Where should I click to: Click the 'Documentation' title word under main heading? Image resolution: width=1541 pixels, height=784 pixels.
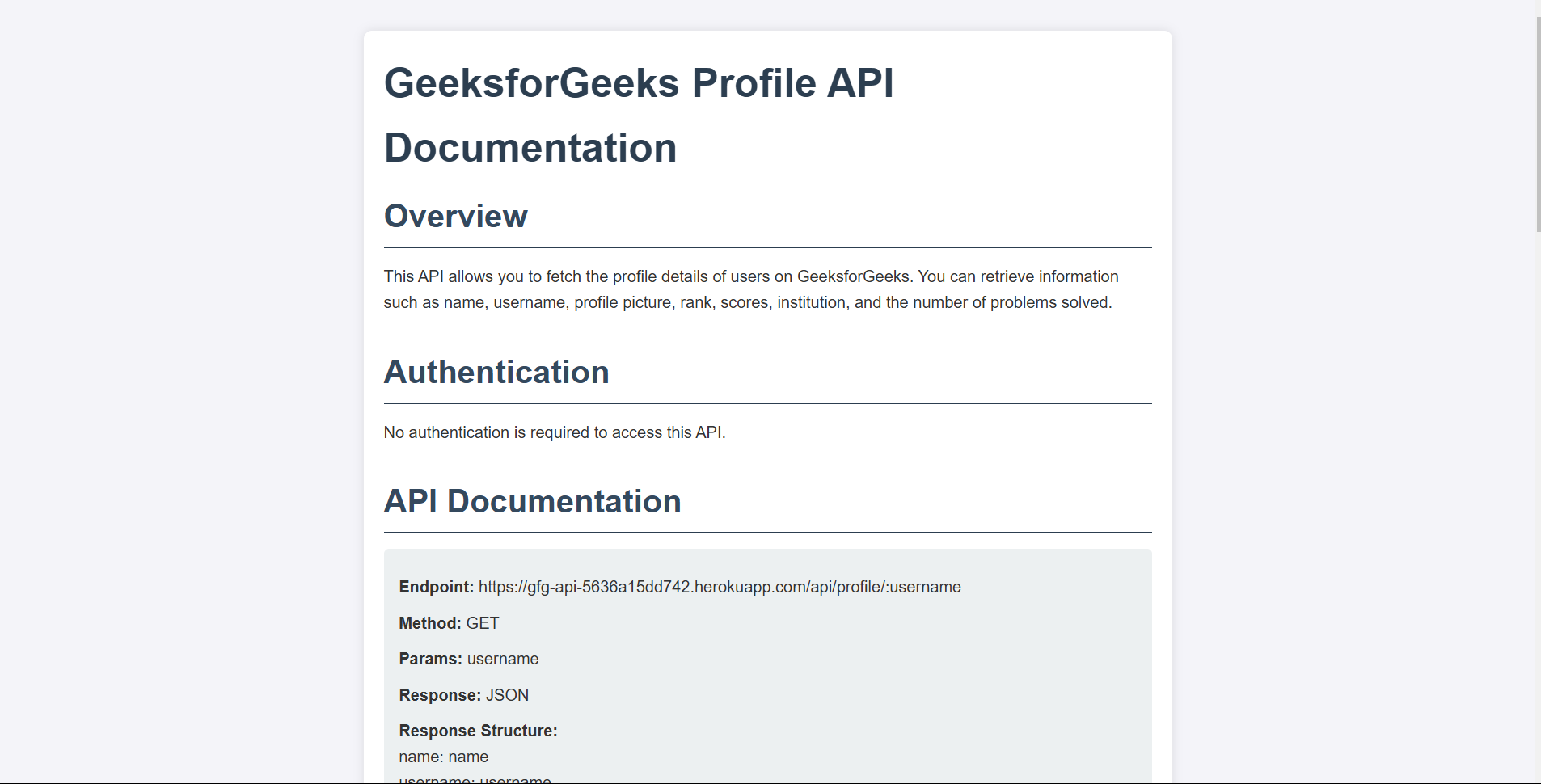[x=530, y=148]
